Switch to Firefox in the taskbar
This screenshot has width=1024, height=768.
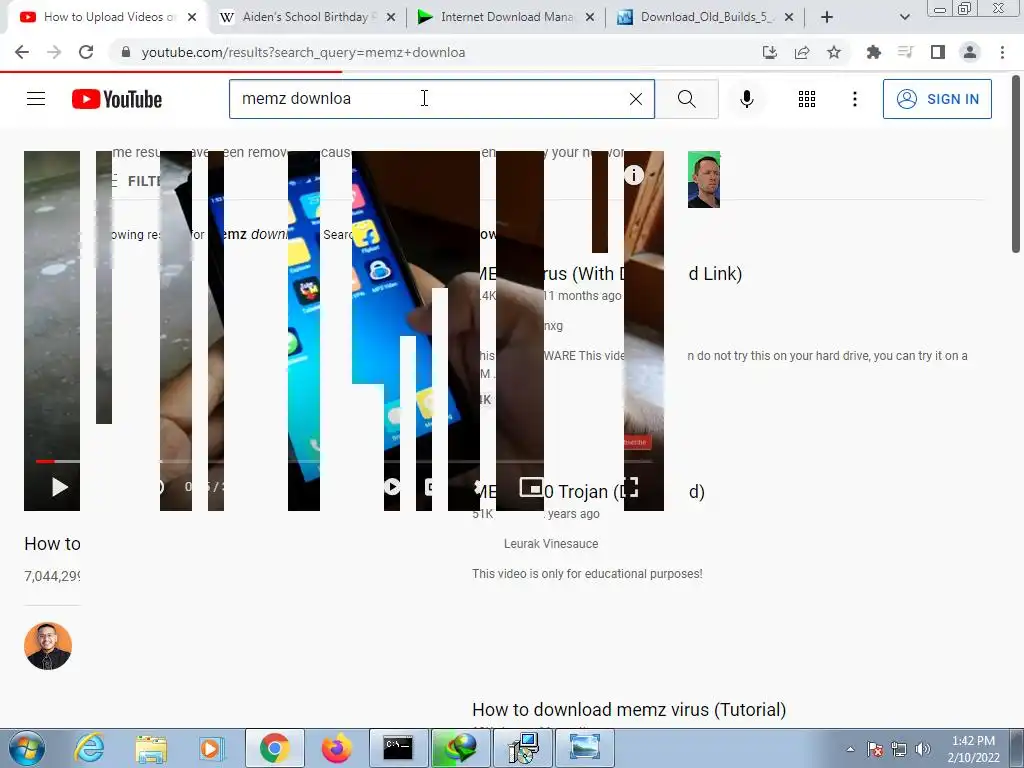pyautogui.click(x=336, y=748)
